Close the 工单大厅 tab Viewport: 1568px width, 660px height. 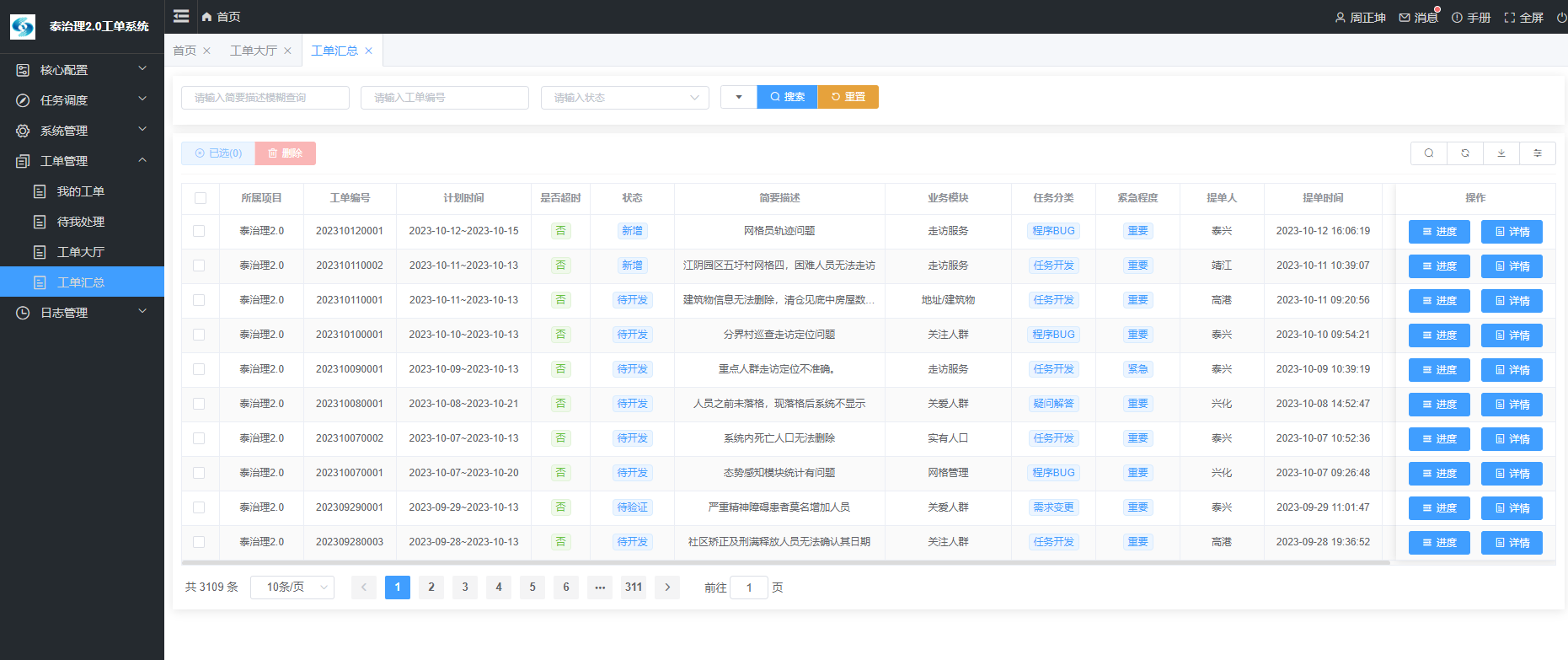click(x=287, y=51)
